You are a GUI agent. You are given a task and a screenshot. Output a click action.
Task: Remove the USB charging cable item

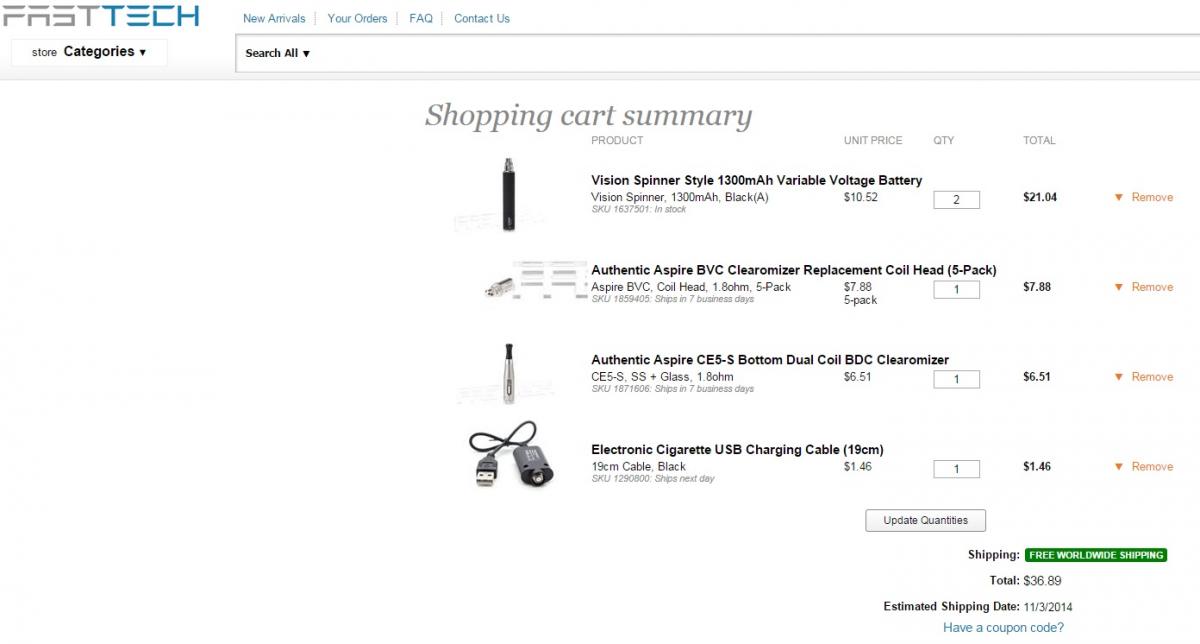[x=1143, y=467]
